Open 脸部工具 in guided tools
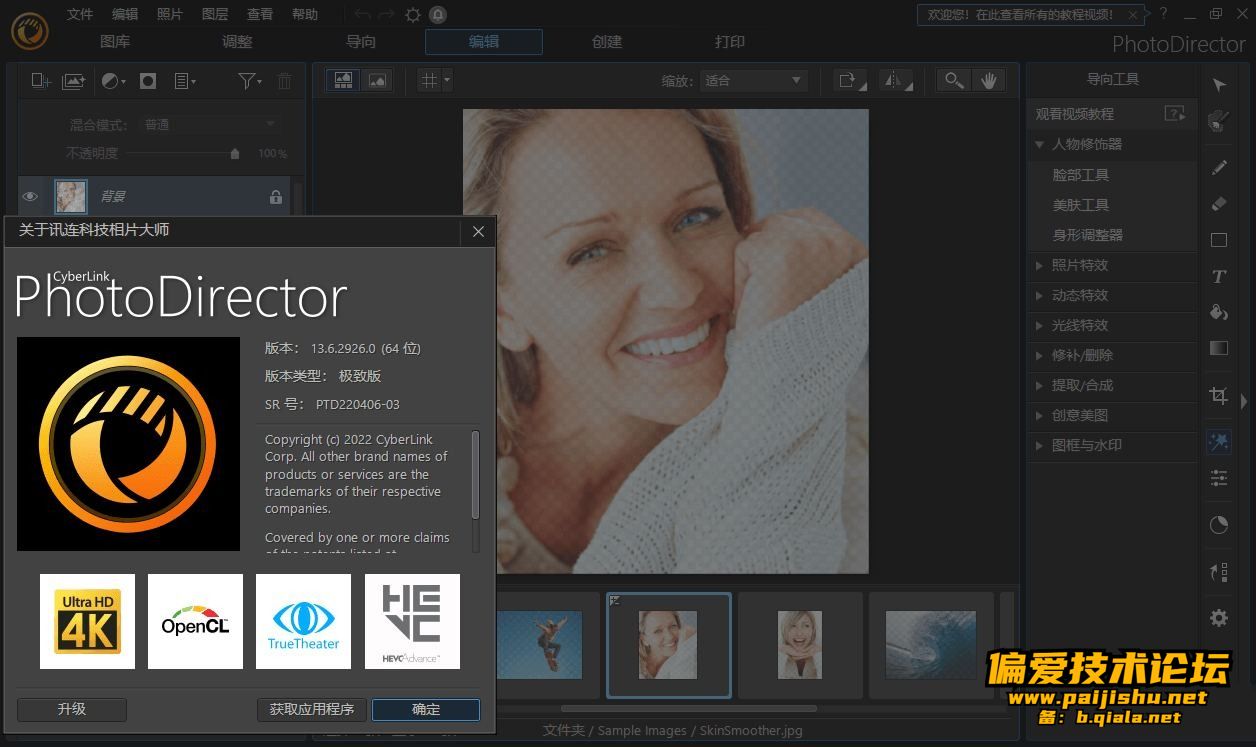Viewport: 1256px width, 747px height. 1082,175
